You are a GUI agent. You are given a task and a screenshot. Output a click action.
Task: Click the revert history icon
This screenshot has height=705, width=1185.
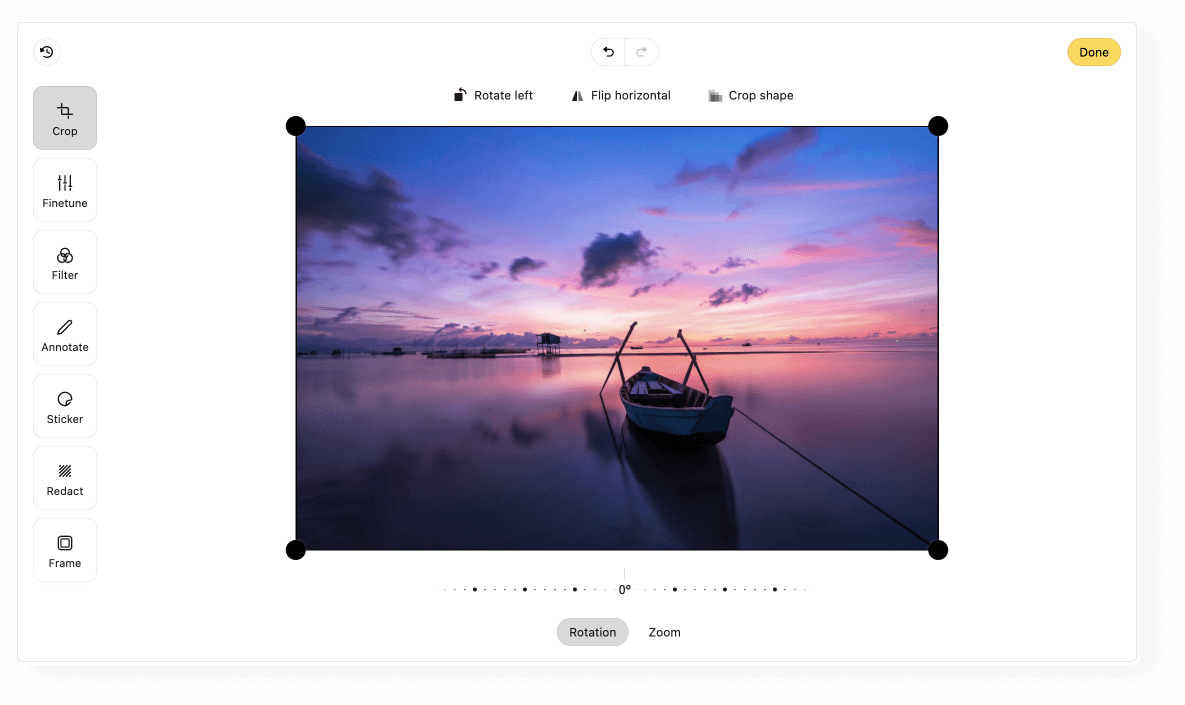[x=47, y=51]
